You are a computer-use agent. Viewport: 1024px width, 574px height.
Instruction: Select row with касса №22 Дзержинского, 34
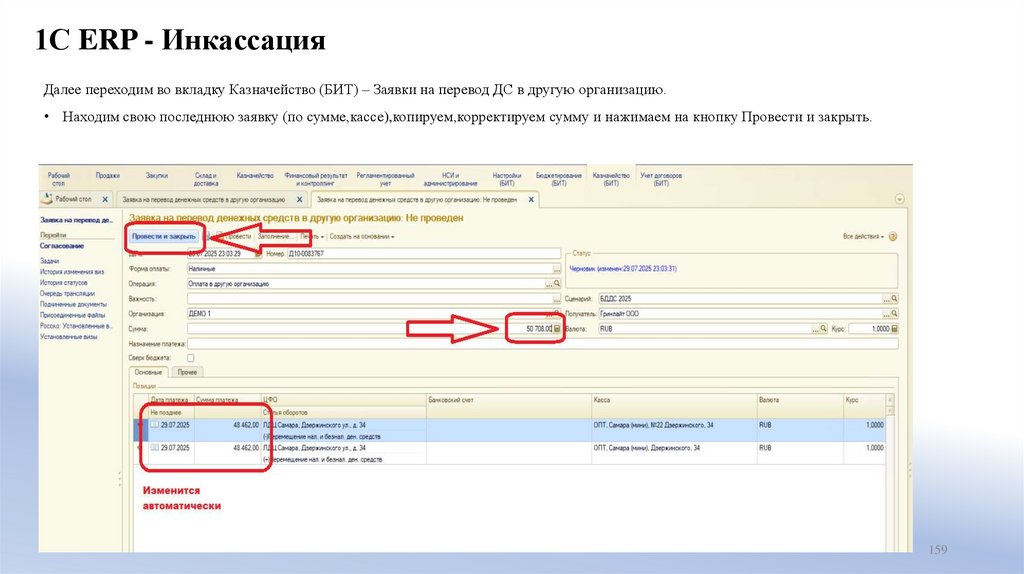click(509, 430)
